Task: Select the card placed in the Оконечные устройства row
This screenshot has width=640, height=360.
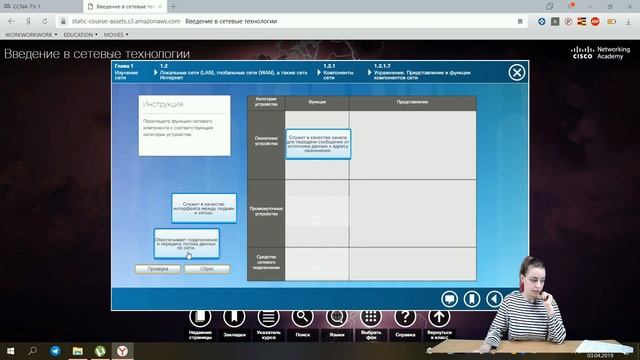Action: pos(318,144)
